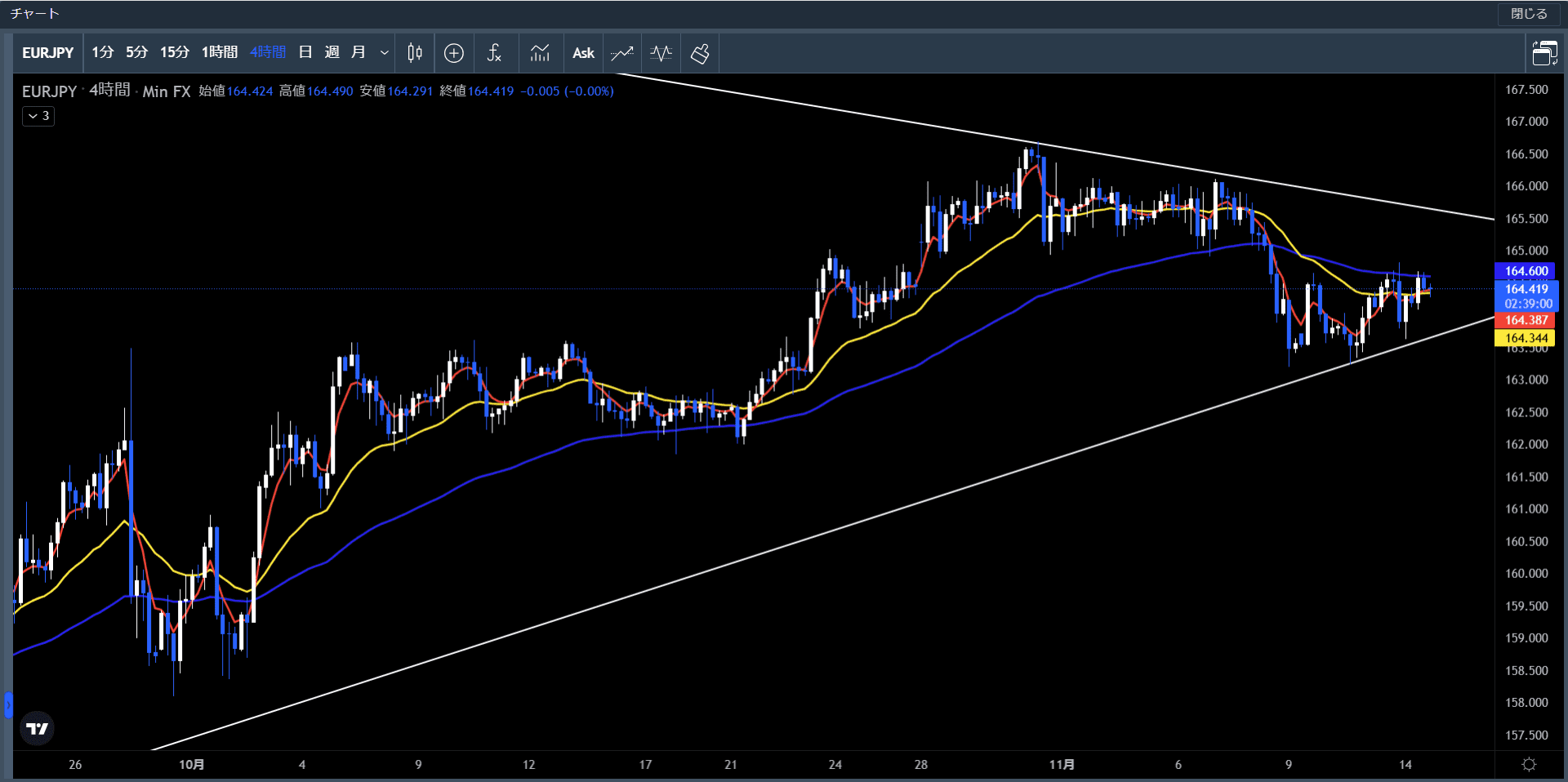Open the candlestick chart type menu

pos(415,53)
